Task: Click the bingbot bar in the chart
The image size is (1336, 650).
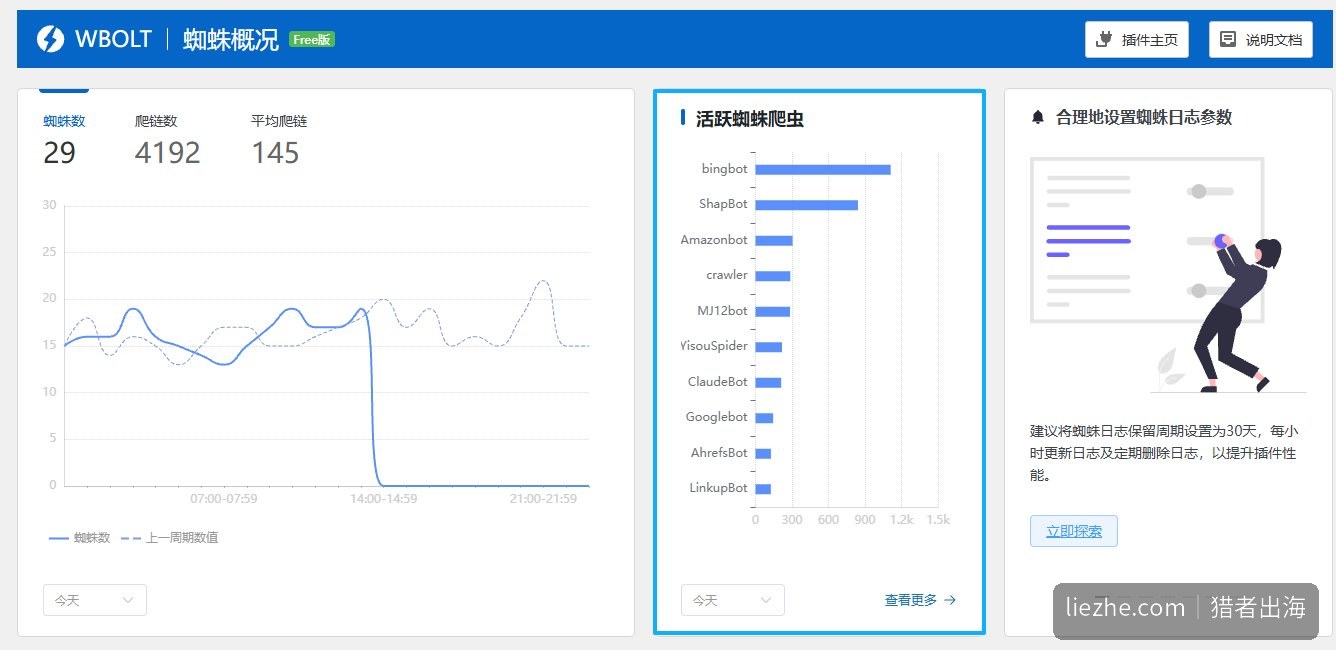Action: (823, 169)
